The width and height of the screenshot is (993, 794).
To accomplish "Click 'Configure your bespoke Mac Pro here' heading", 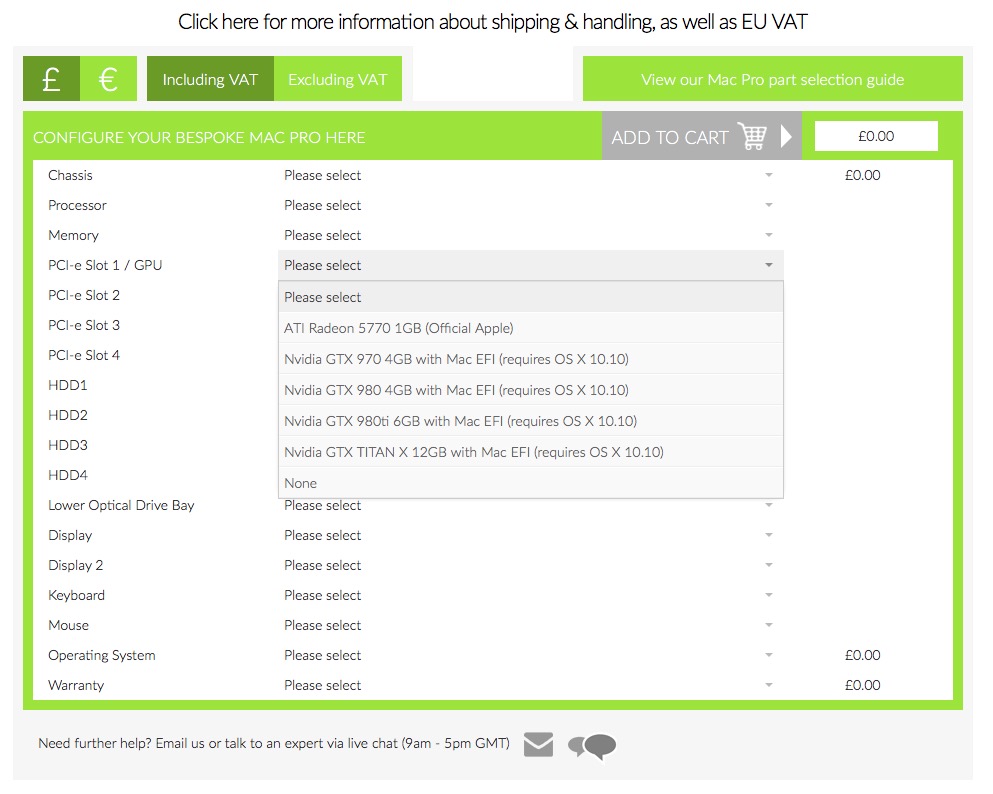I will tap(199, 137).
